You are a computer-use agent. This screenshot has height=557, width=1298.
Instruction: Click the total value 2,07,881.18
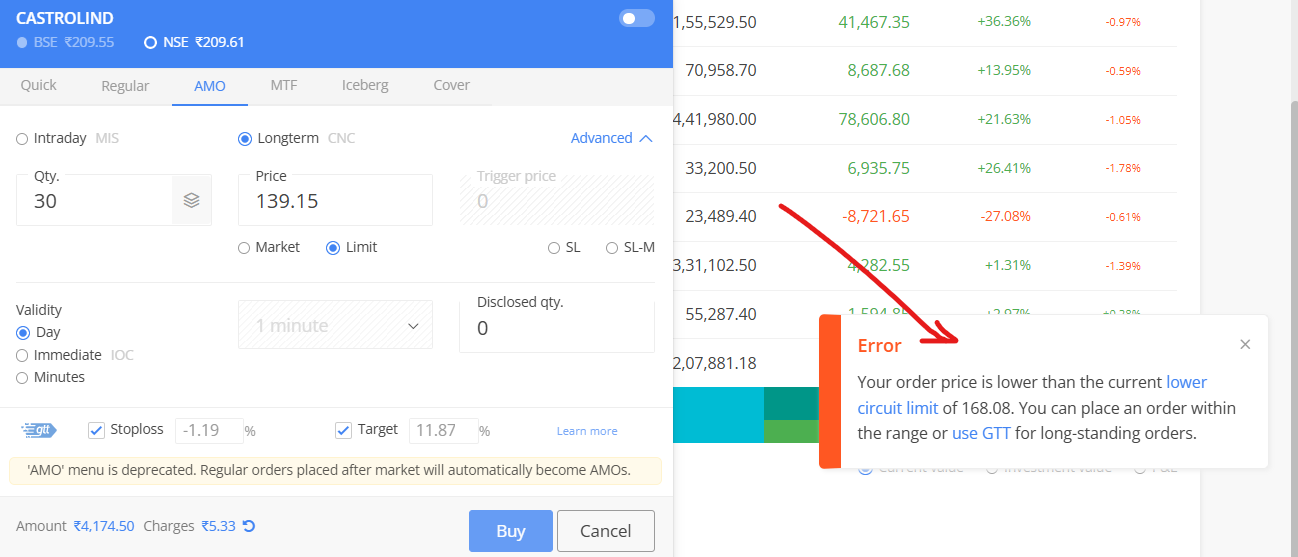[716, 363]
